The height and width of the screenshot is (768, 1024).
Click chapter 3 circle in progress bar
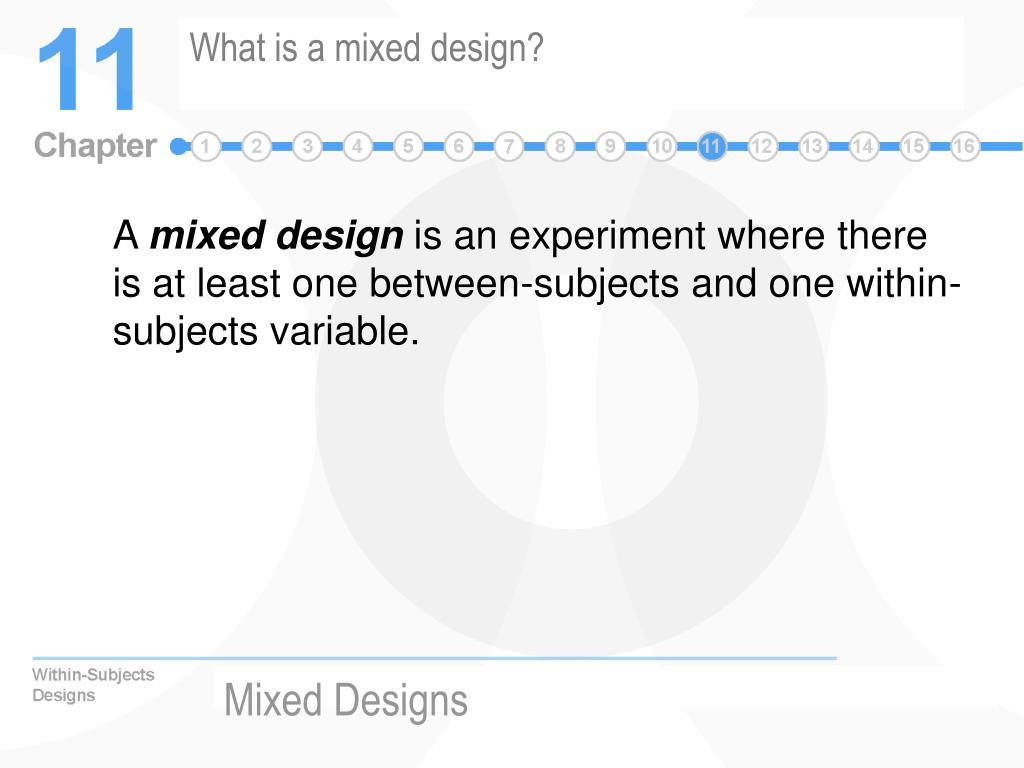click(x=307, y=146)
